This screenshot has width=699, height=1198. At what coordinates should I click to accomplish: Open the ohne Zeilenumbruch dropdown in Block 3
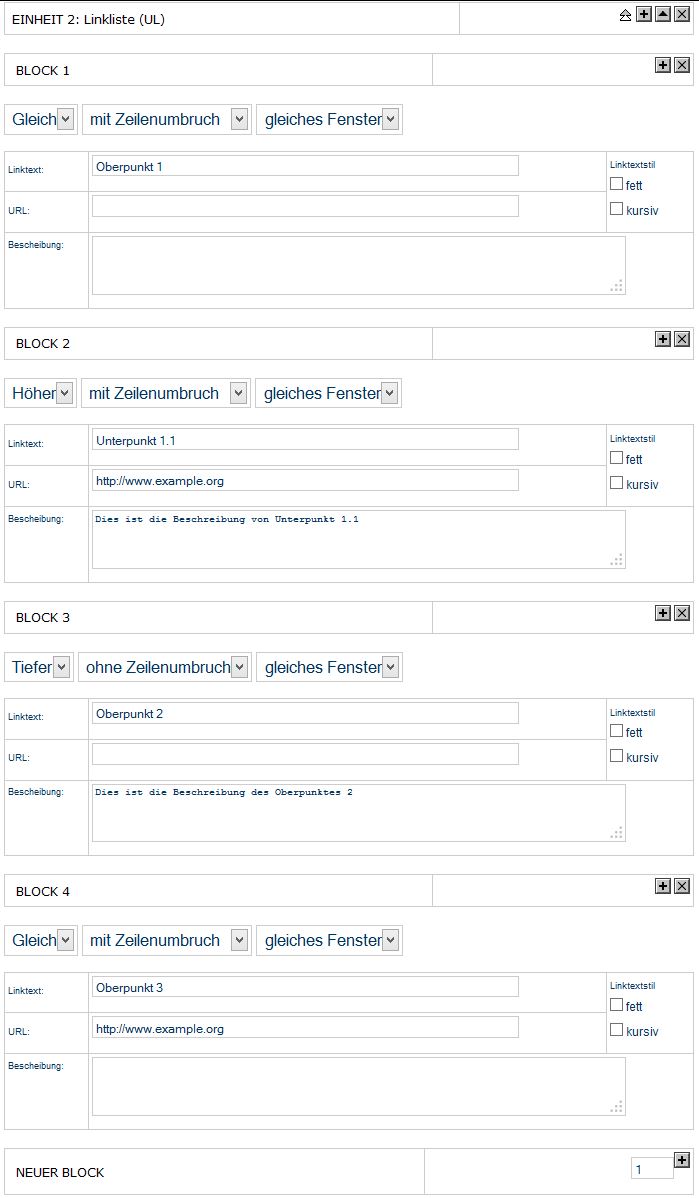click(x=165, y=667)
